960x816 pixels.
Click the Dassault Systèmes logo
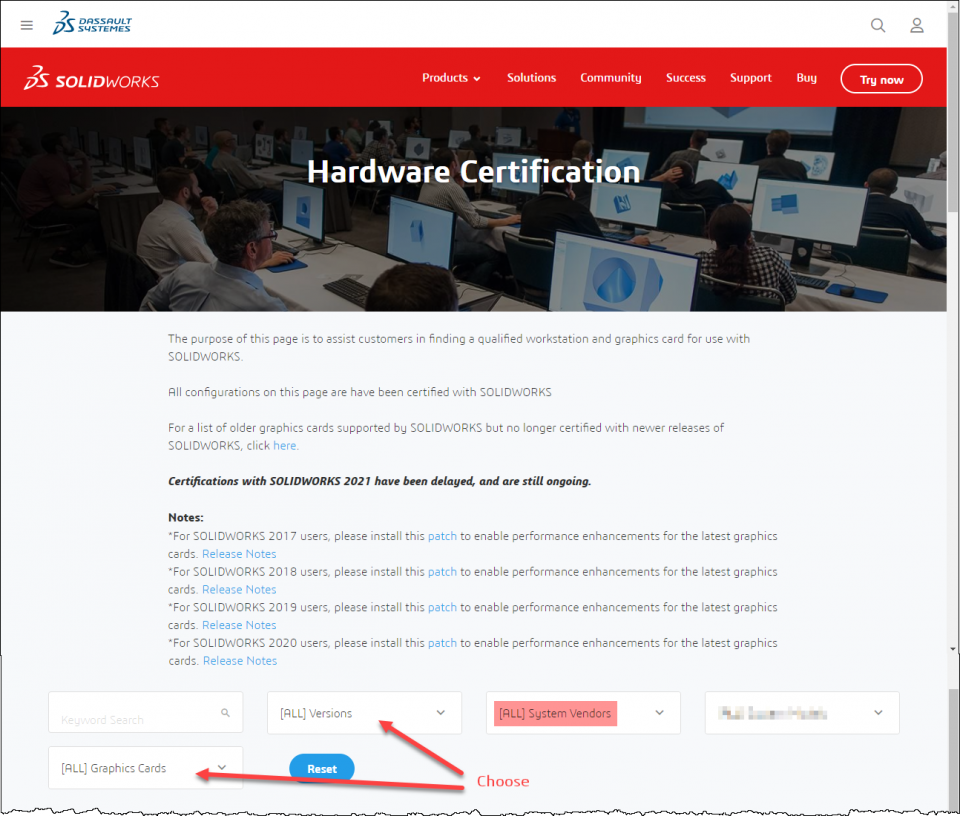(92, 23)
